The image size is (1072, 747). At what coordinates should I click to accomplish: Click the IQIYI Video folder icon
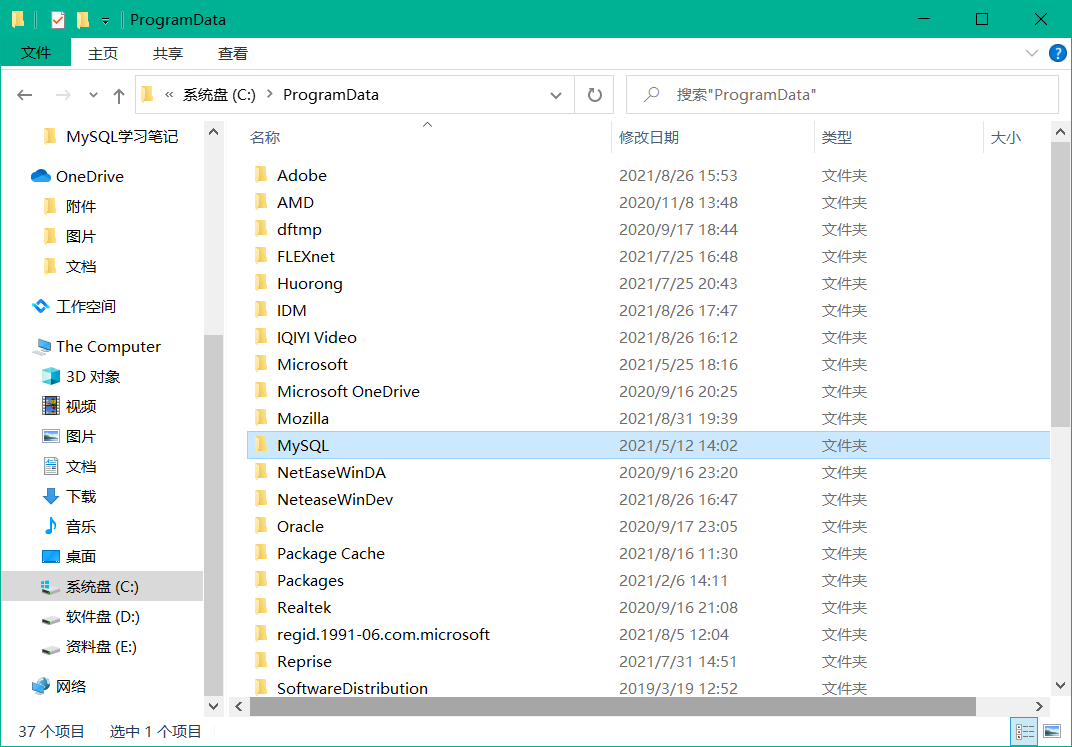pos(260,337)
